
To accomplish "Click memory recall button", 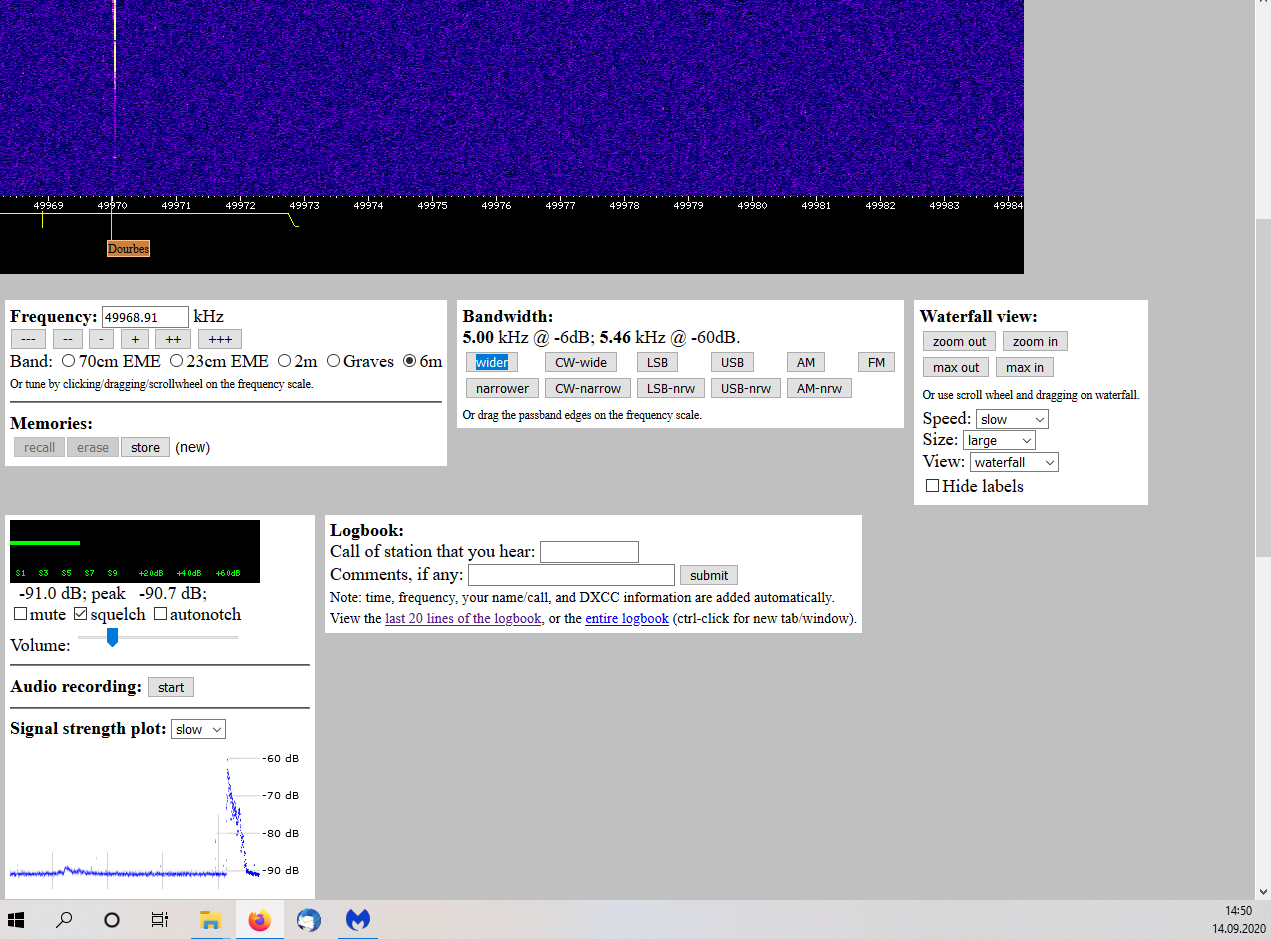I will (40, 447).
